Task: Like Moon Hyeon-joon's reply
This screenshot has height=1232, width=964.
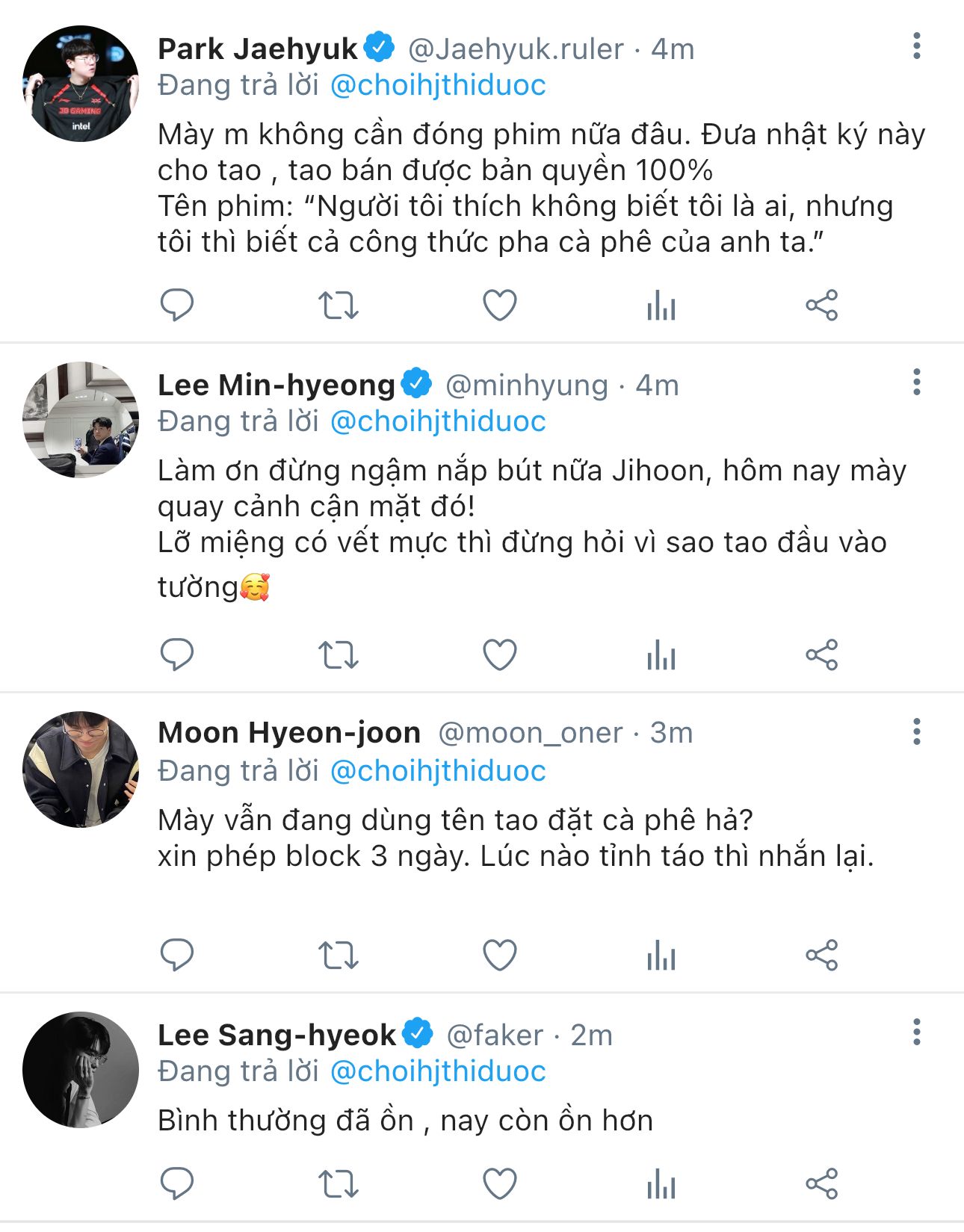Action: pyautogui.click(x=499, y=955)
